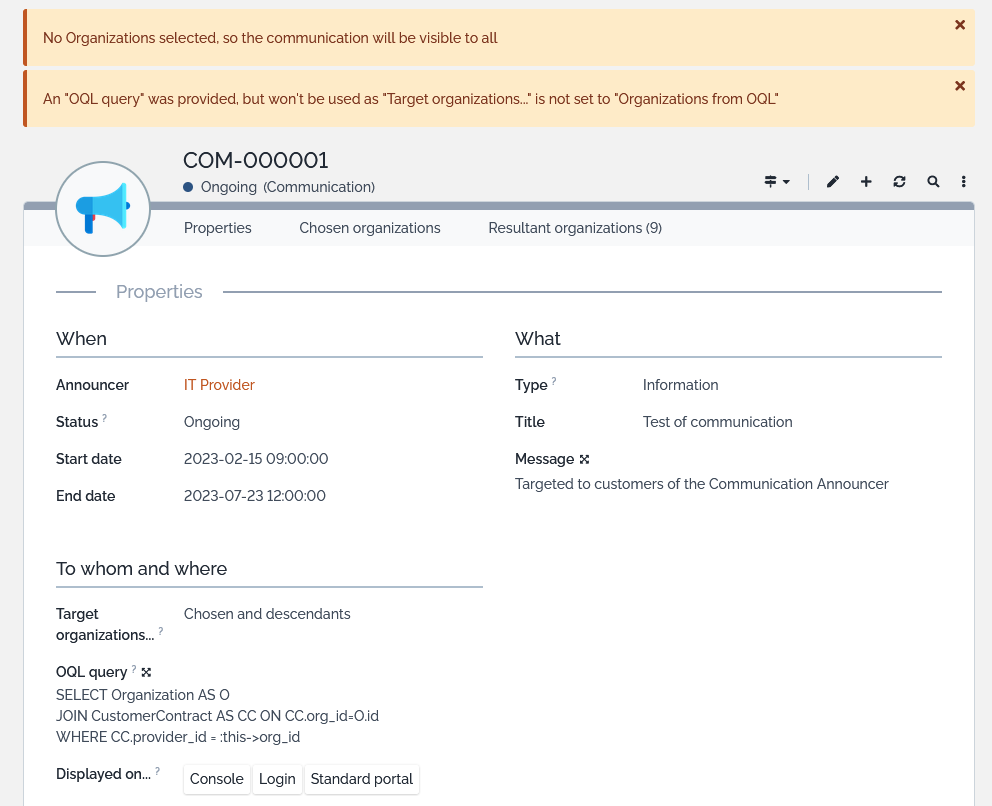Open the three-dot more actions menu
992x806 pixels.
pyautogui.click(x=963, y=182)
